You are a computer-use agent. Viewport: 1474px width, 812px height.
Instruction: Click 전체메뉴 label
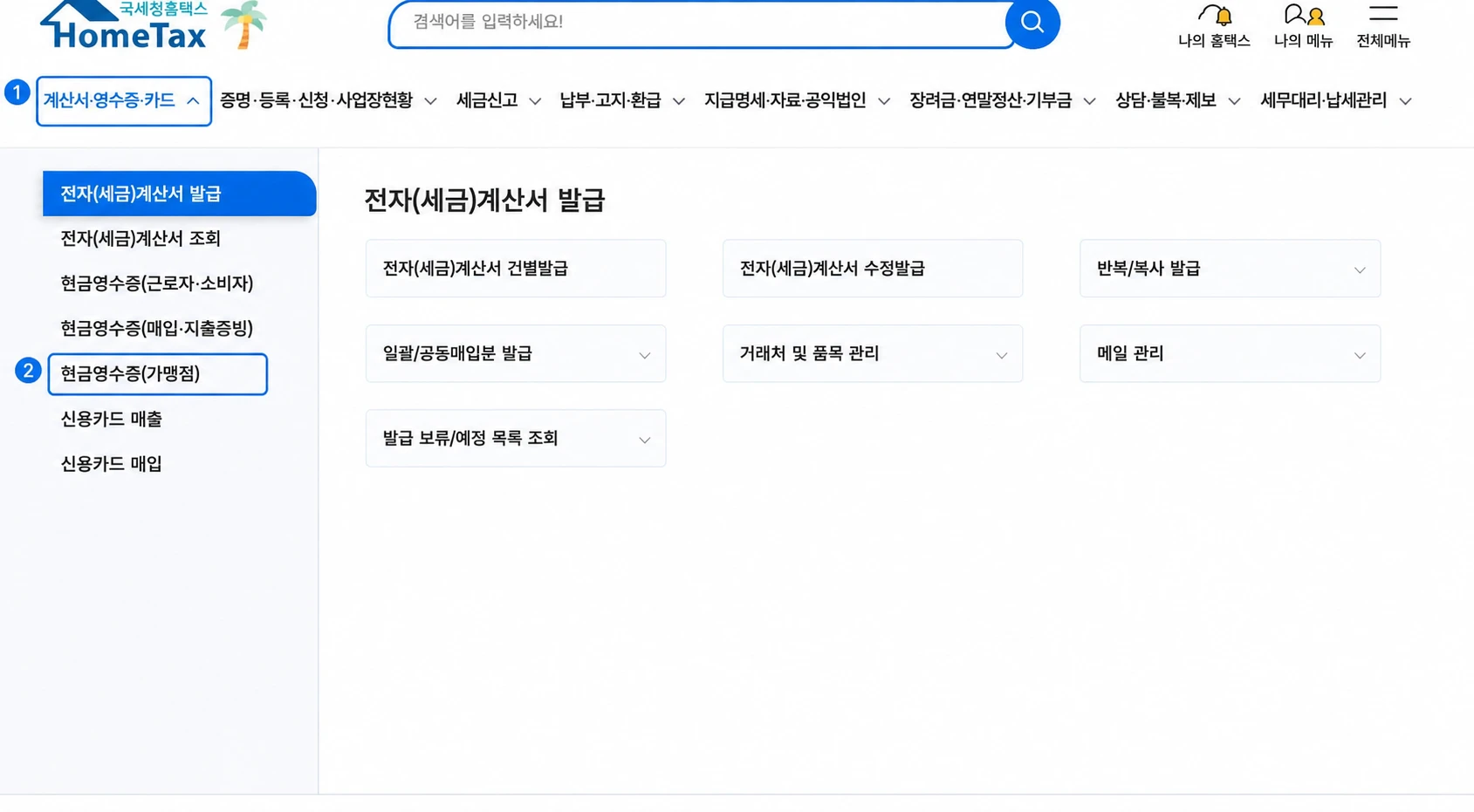click(1383, 41)
